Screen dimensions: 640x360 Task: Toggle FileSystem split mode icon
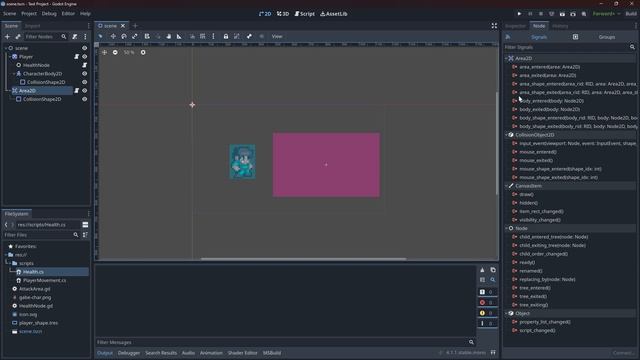click(x=85, y=225)
